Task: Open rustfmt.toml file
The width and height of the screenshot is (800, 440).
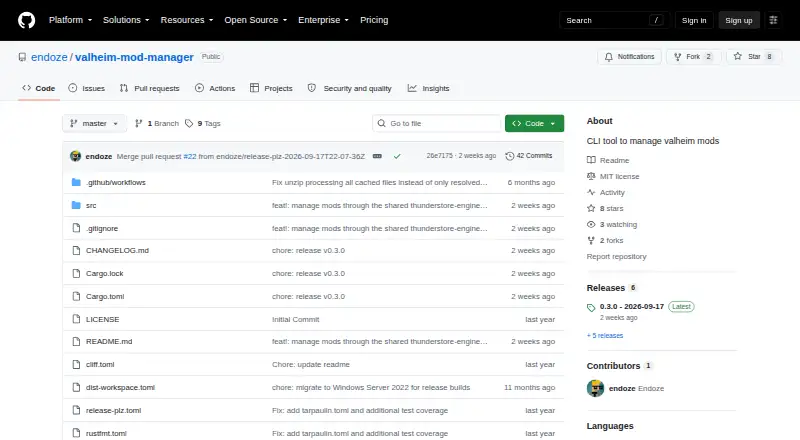Action: coord(106,433)
